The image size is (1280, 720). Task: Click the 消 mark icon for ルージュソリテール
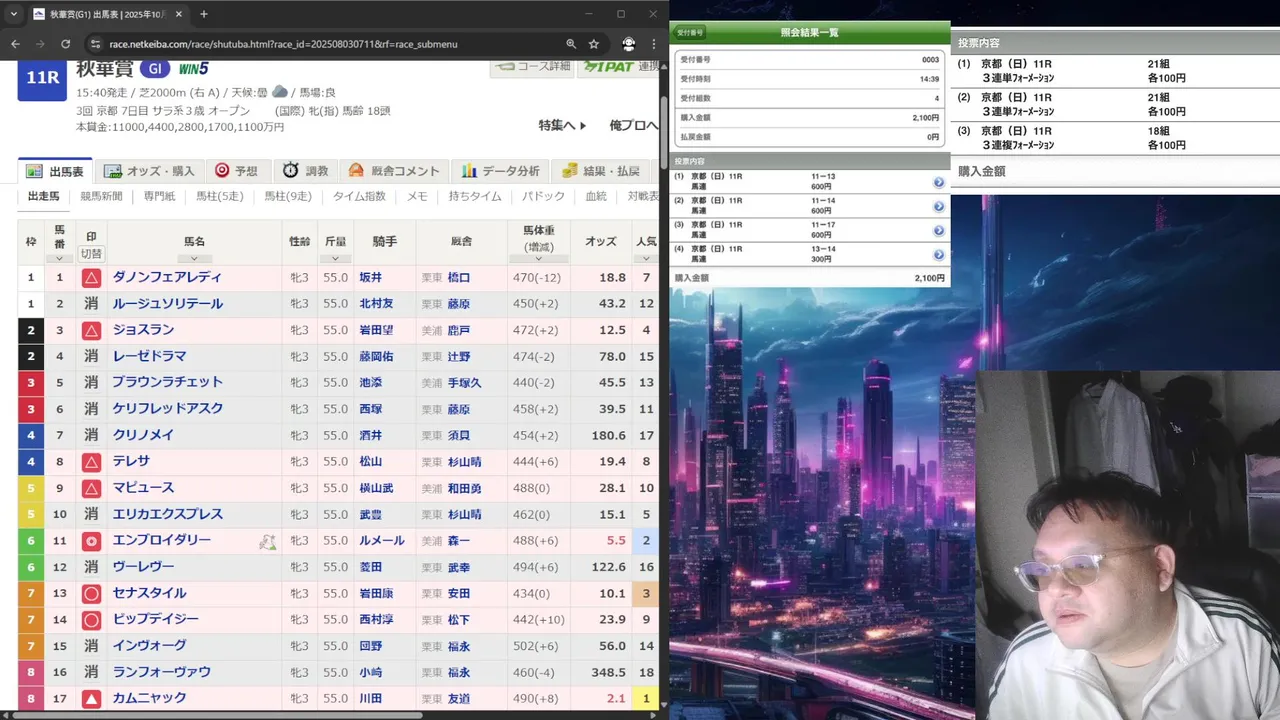(91, 304)
